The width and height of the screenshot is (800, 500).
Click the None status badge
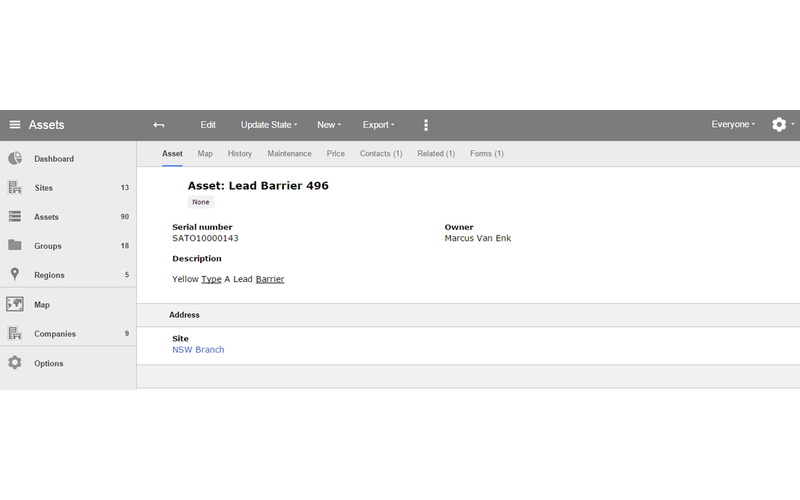(201, 202)
